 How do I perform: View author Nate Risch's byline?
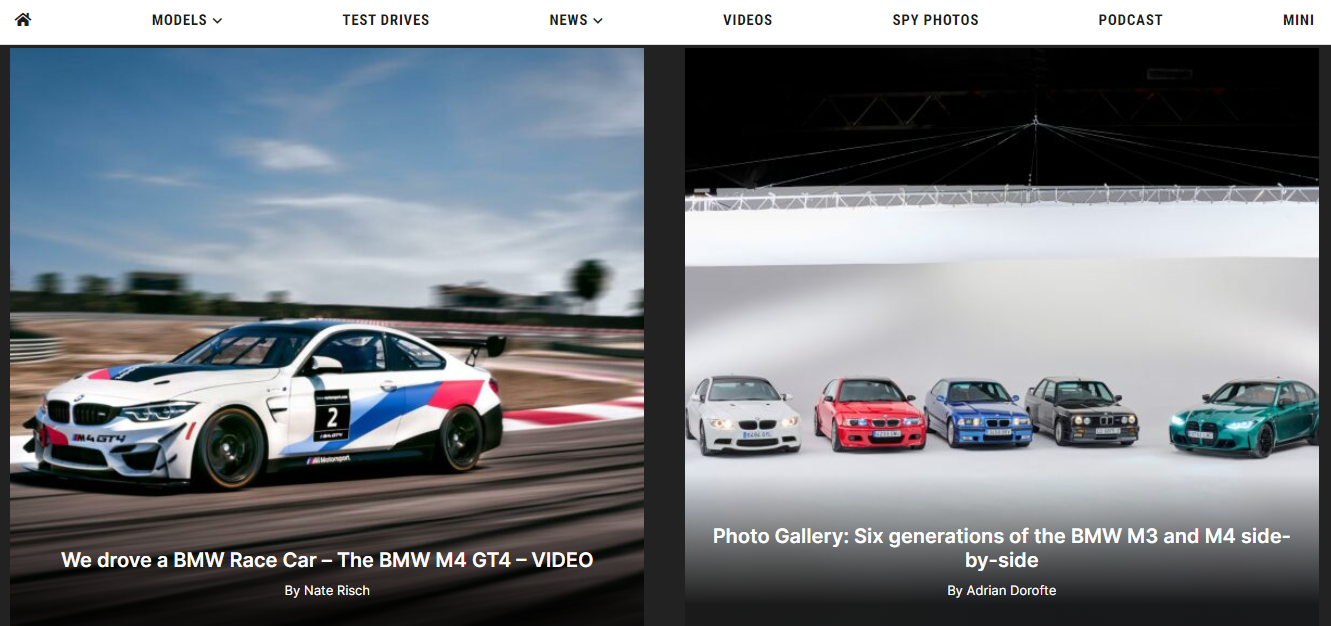pos(327,591)
